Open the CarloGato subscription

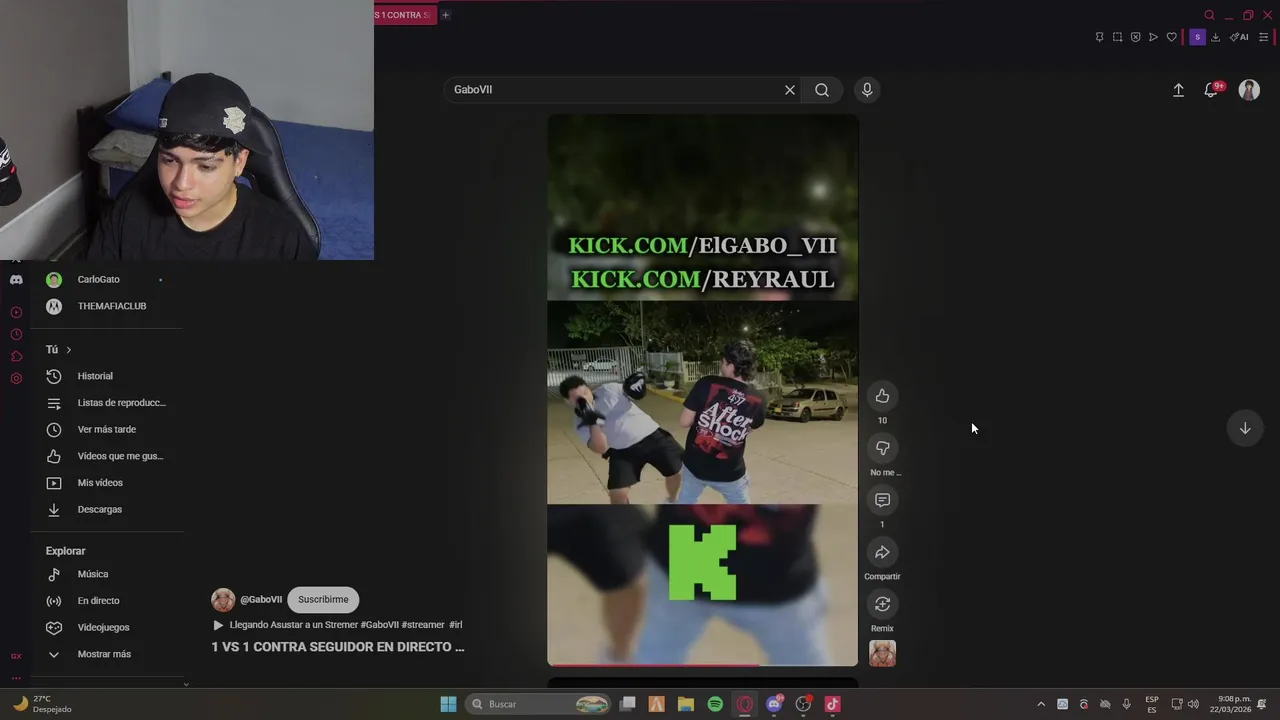(x=98, y=279)
